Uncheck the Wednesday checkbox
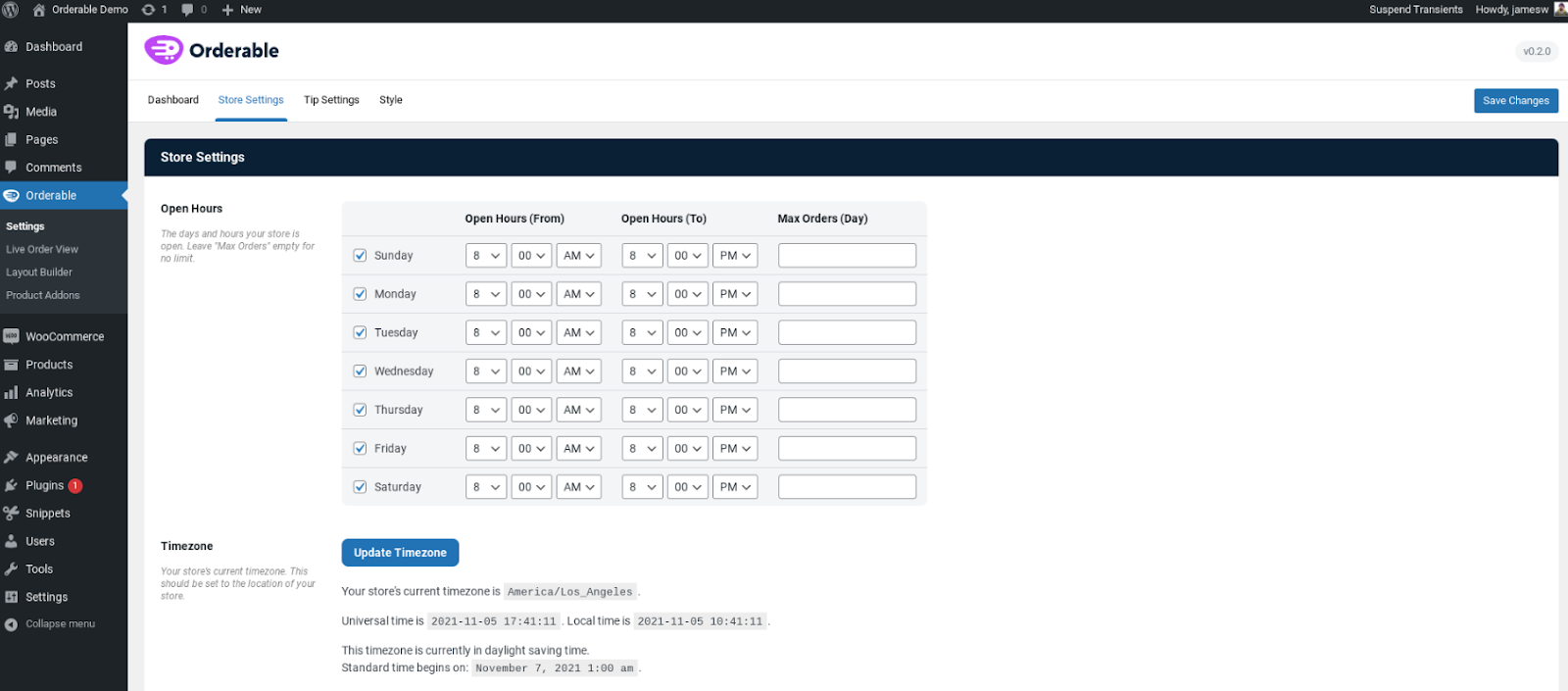This screenshot has height=691, width=1568. pyautogui.click(x=360, y=371)
